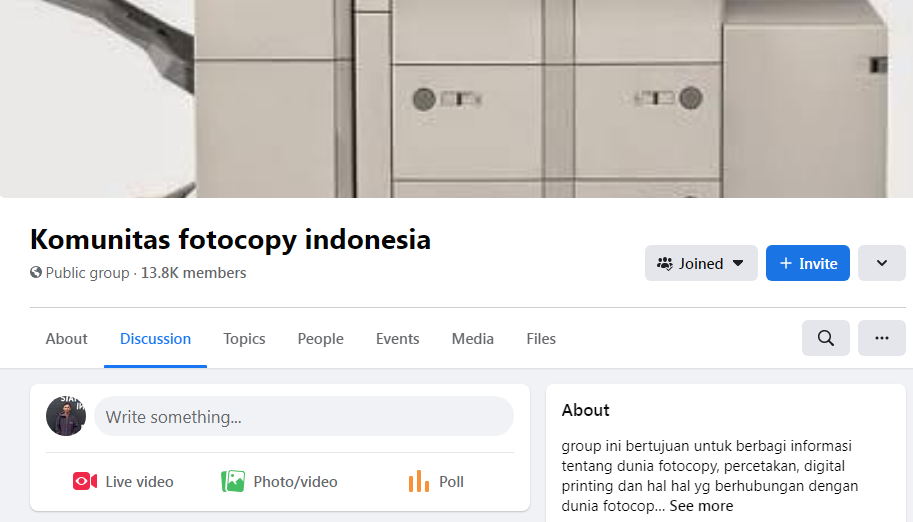Click the Joined caret arrow

(x=738, y=263)
